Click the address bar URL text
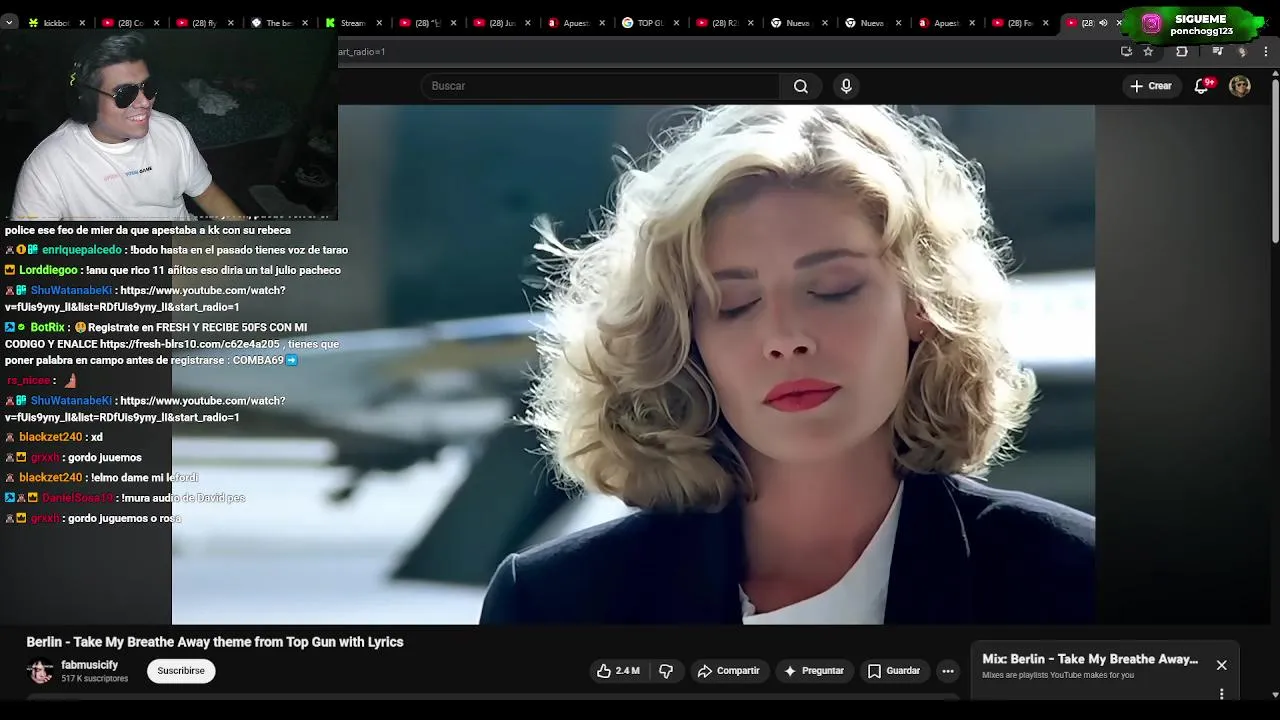 (x=362, y=51)
